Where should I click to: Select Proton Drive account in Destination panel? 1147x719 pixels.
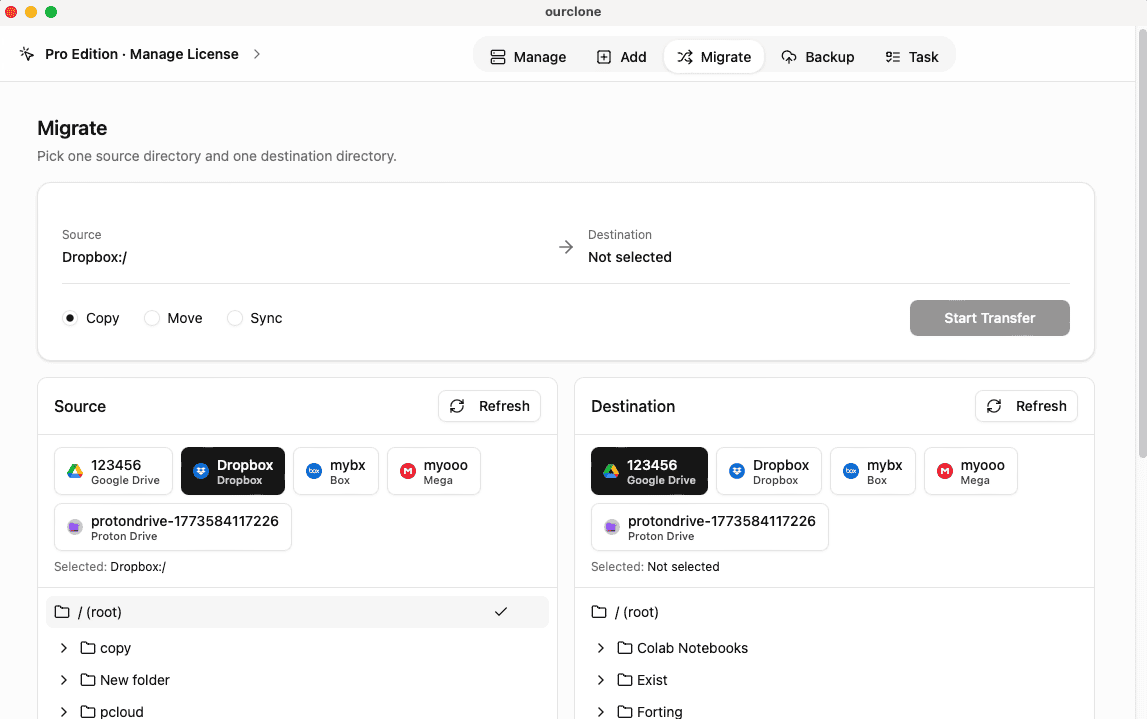(x=708, y=526)
